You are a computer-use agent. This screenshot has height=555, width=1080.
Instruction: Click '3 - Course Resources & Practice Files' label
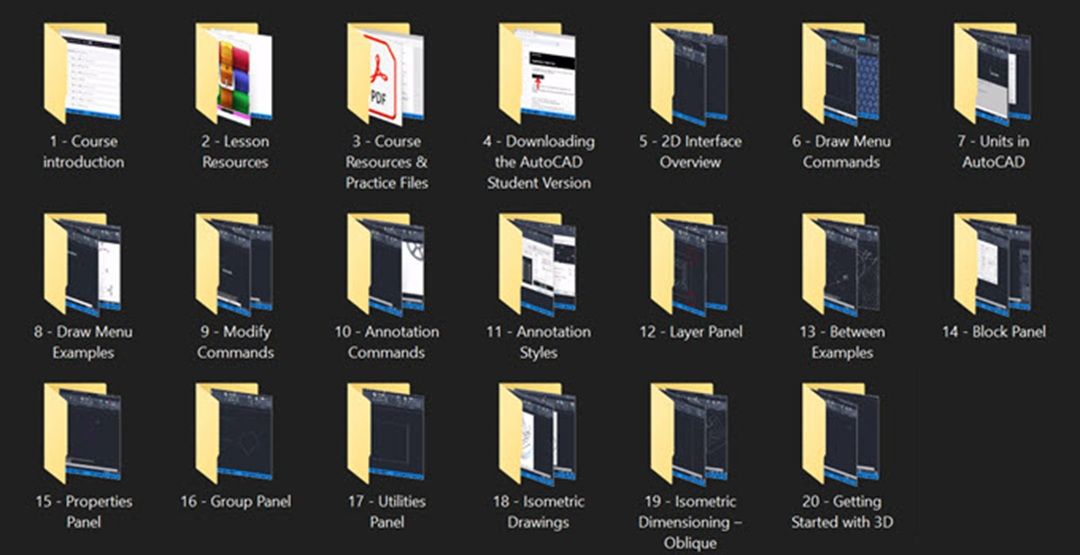point(386,163)
